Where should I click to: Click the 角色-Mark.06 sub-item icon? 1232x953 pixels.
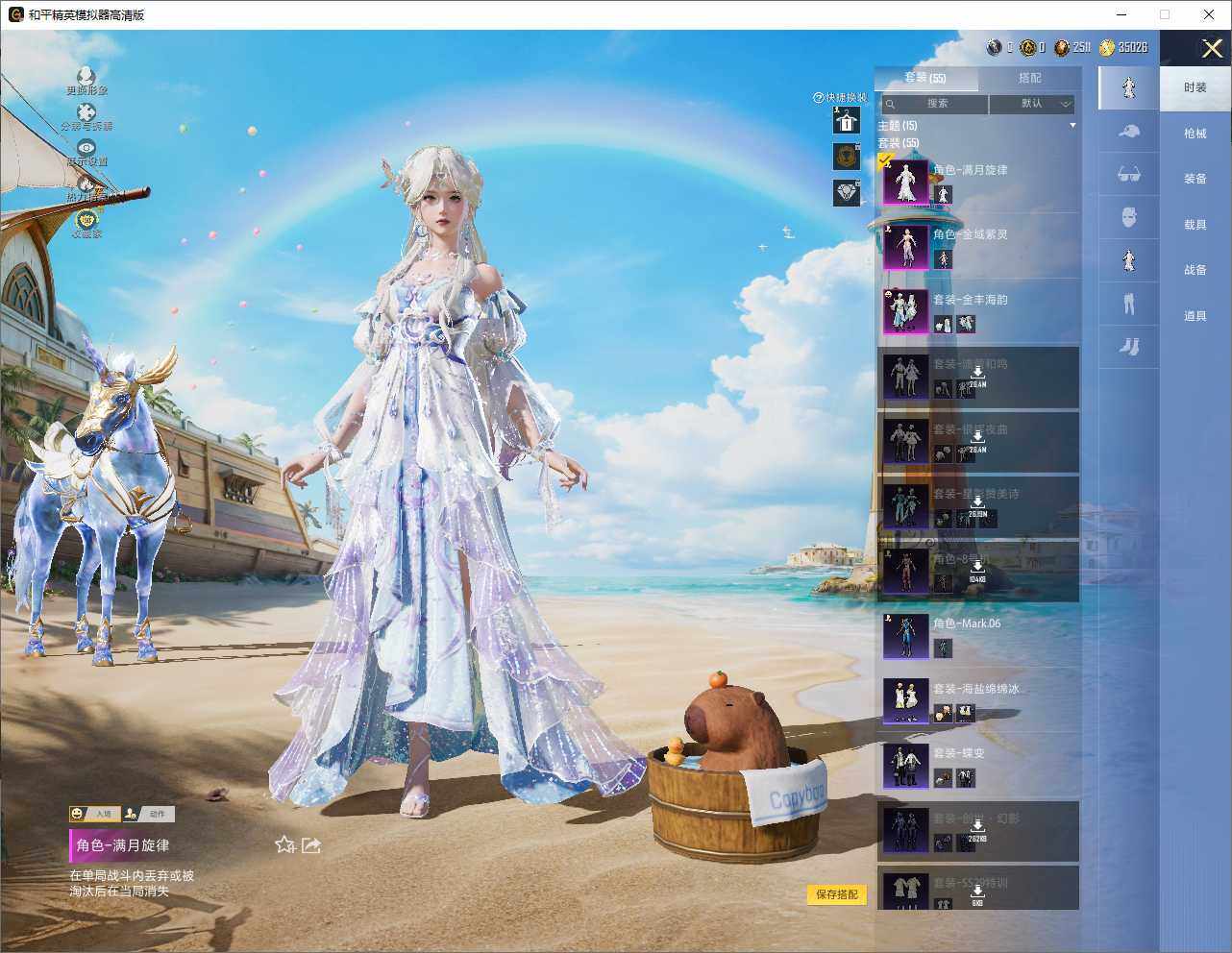click(943, 648)
